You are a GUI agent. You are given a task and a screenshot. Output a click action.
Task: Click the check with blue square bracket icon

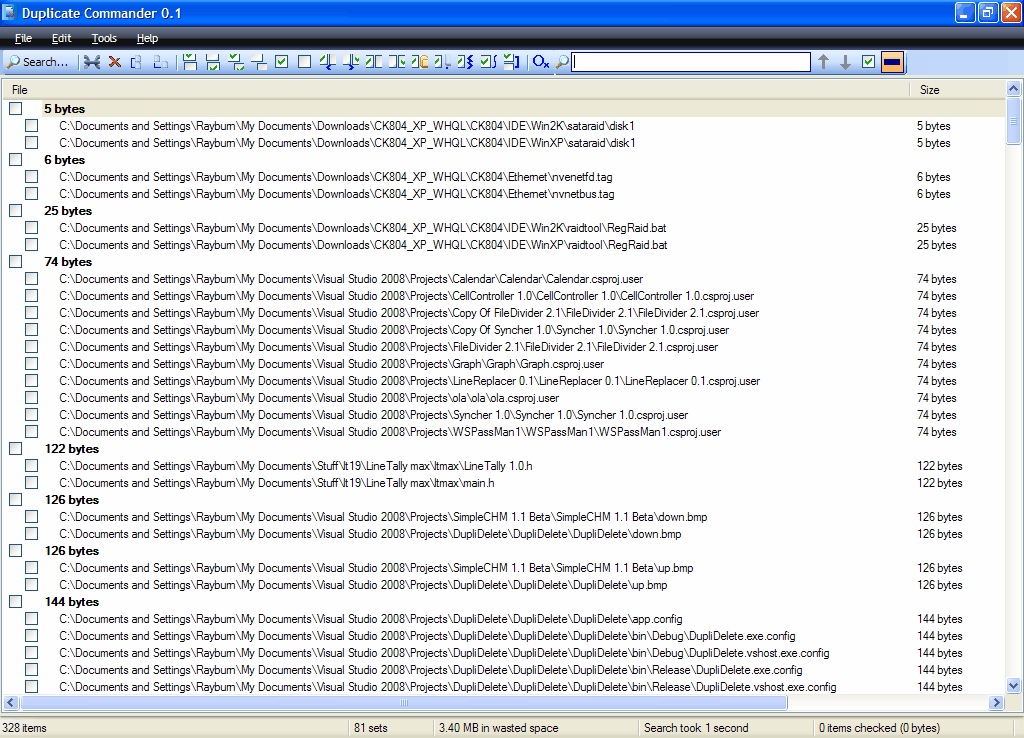(x=511, y=62)
